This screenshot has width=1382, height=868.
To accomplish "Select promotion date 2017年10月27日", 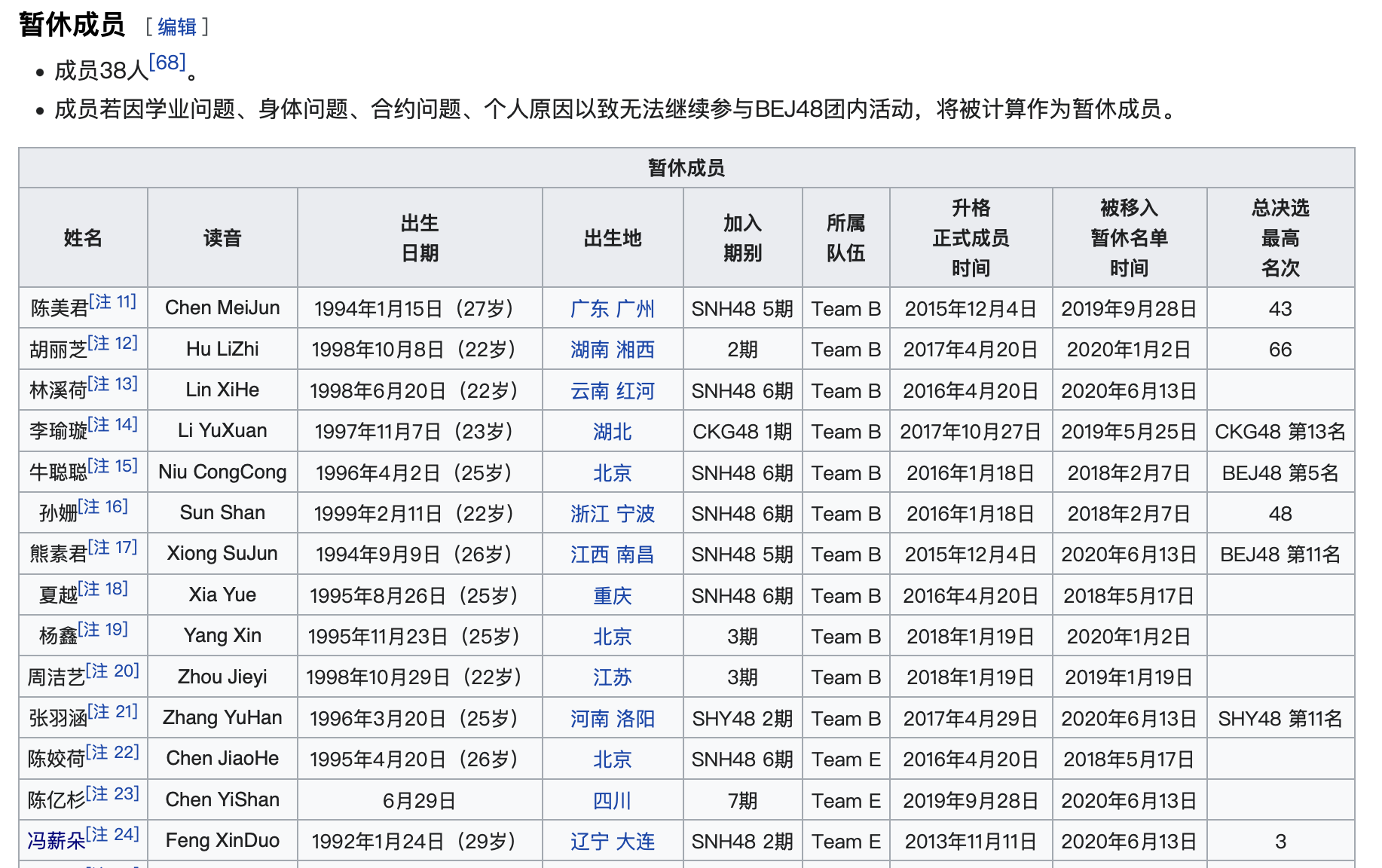I will click(971, 432).
